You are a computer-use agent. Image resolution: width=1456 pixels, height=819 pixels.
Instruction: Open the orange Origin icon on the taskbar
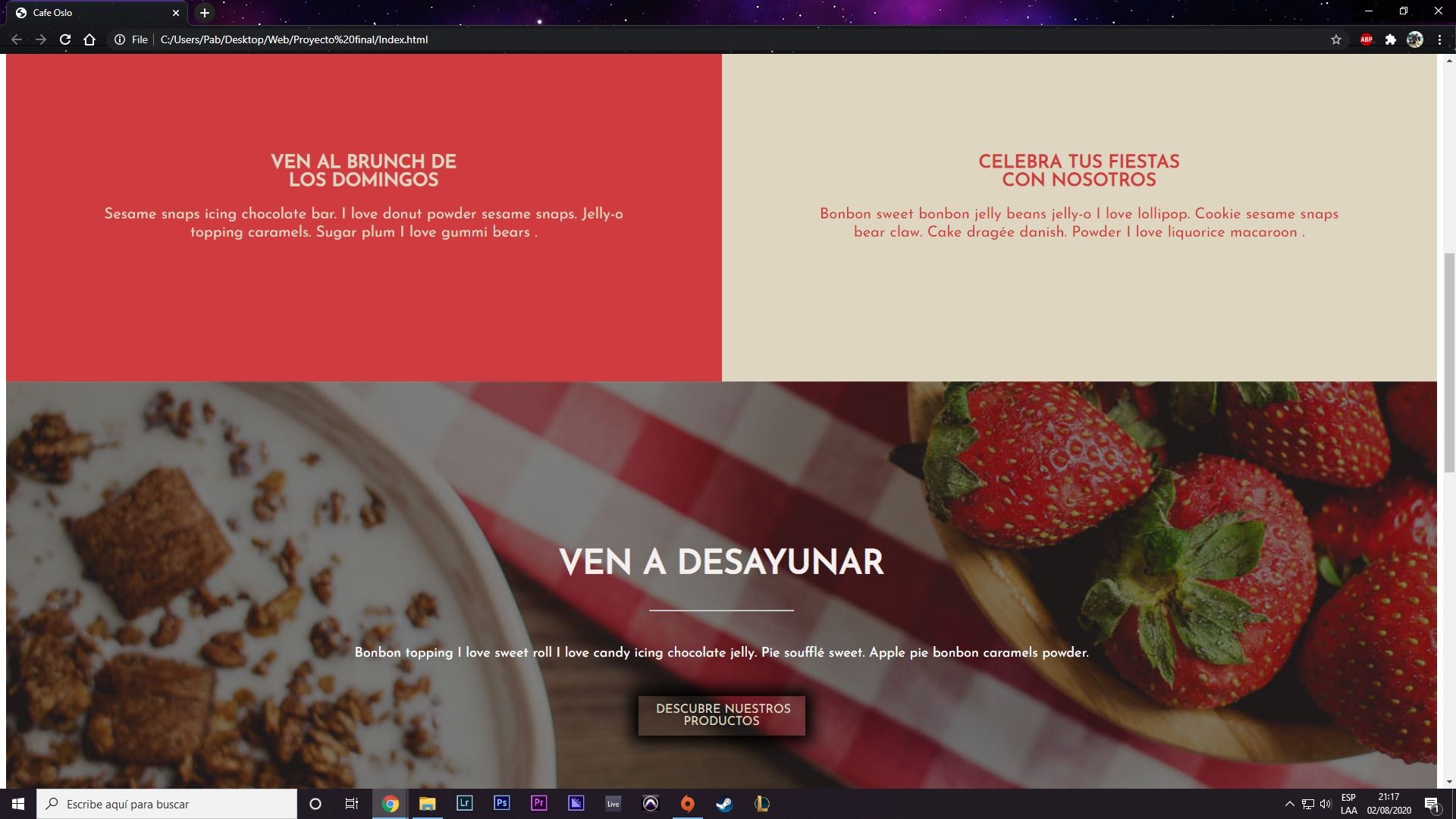pos(687,804)
